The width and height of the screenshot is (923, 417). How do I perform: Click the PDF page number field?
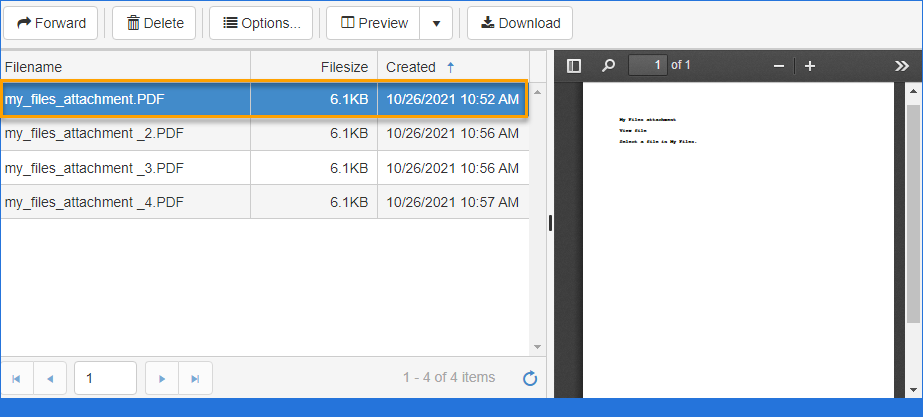click(648, 66)
